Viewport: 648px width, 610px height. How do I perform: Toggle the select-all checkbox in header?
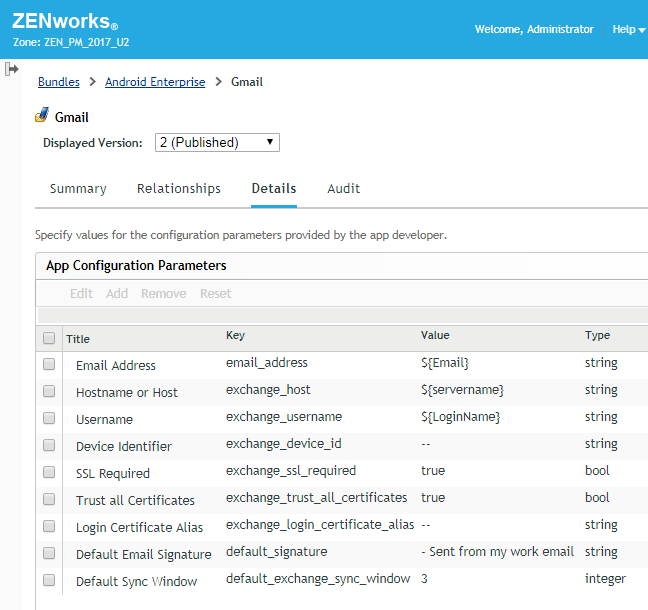tap(49, 338)
